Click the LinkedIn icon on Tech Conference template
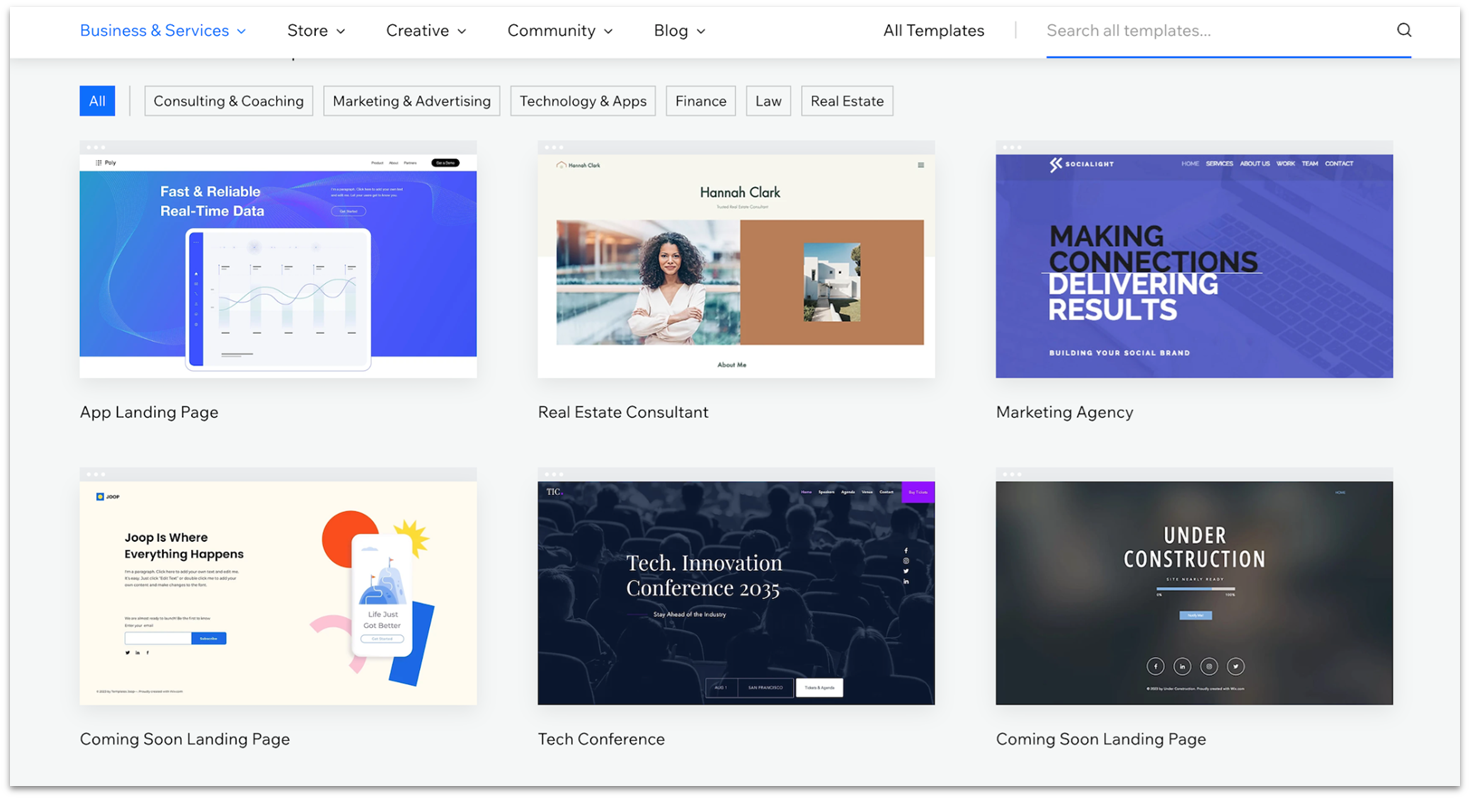Screen dimensions: 1470x799 coord(905,582)
